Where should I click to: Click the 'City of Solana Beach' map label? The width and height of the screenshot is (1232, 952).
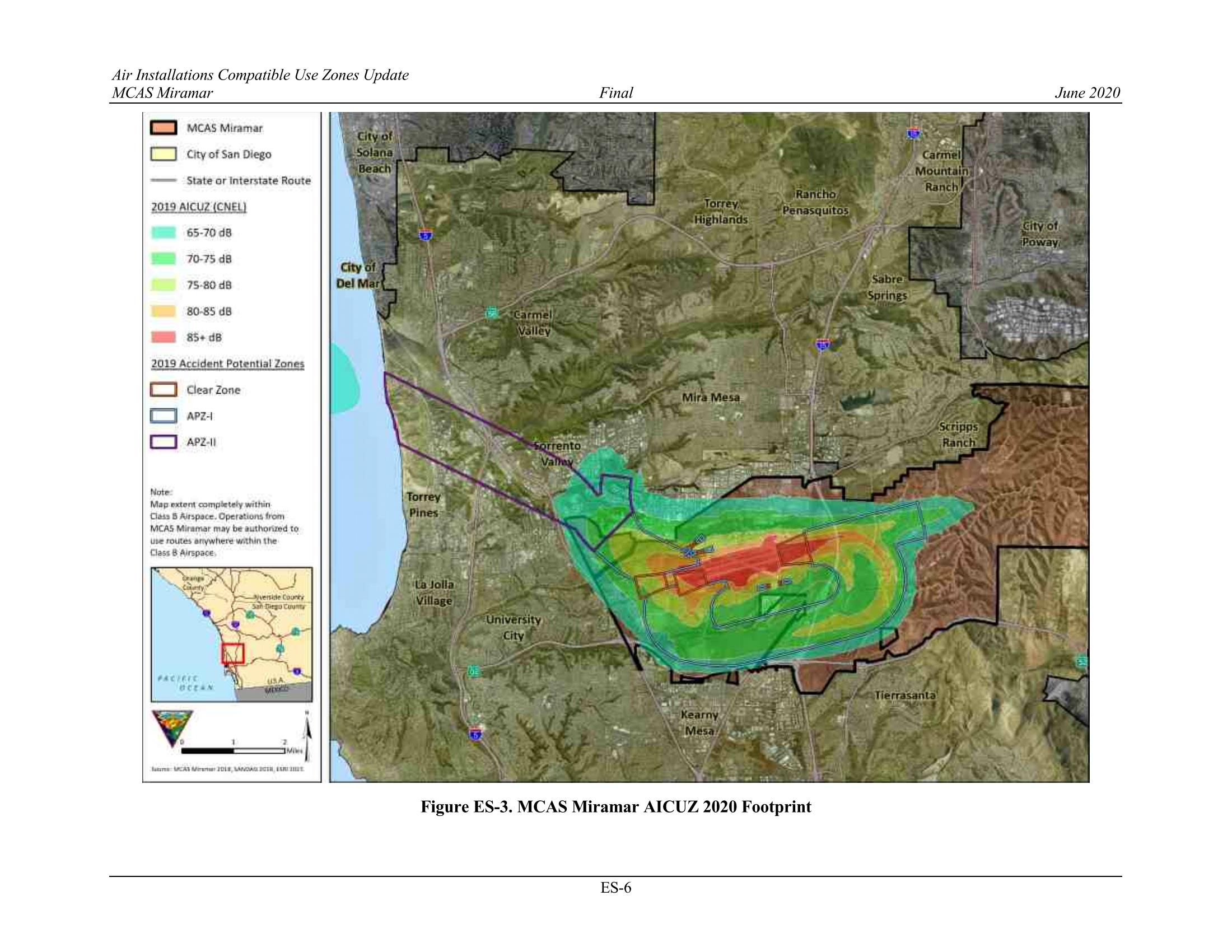375,152
